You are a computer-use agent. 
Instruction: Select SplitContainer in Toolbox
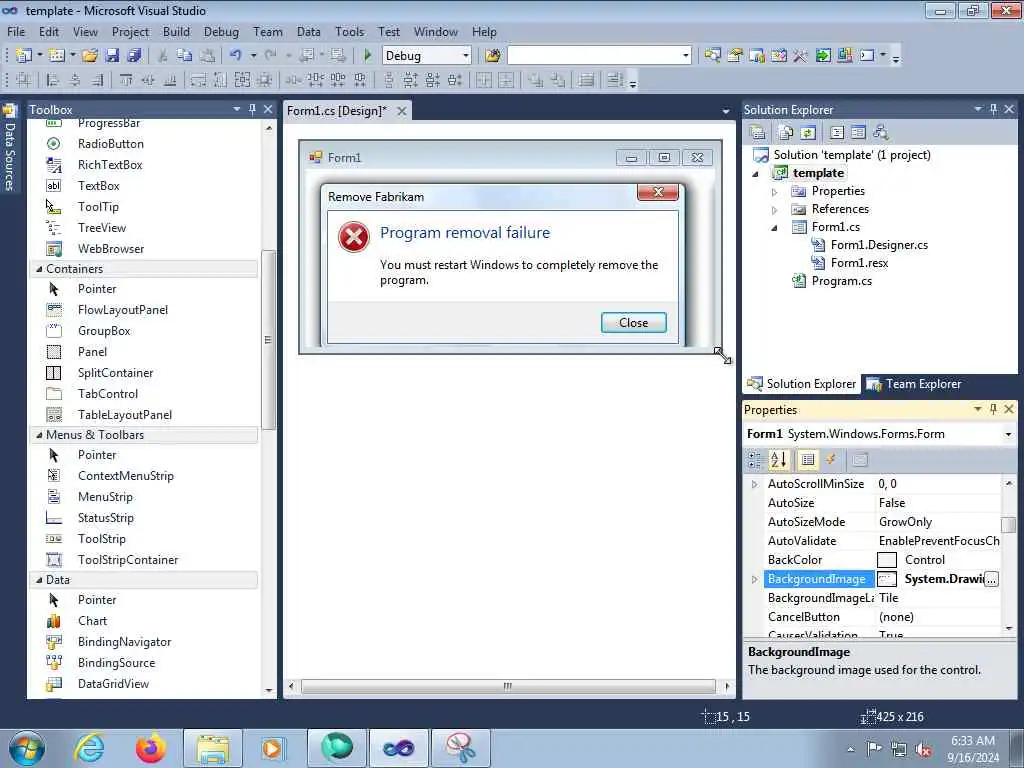coord(116,372)
